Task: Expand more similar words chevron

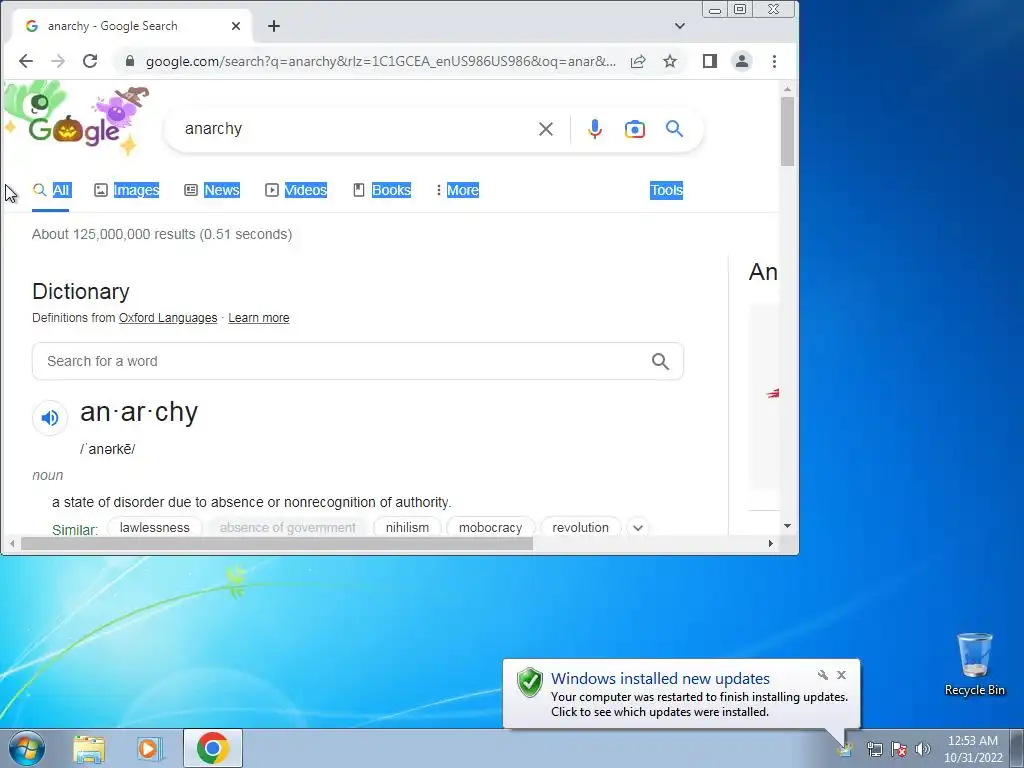Action: (x=638, y=528)
